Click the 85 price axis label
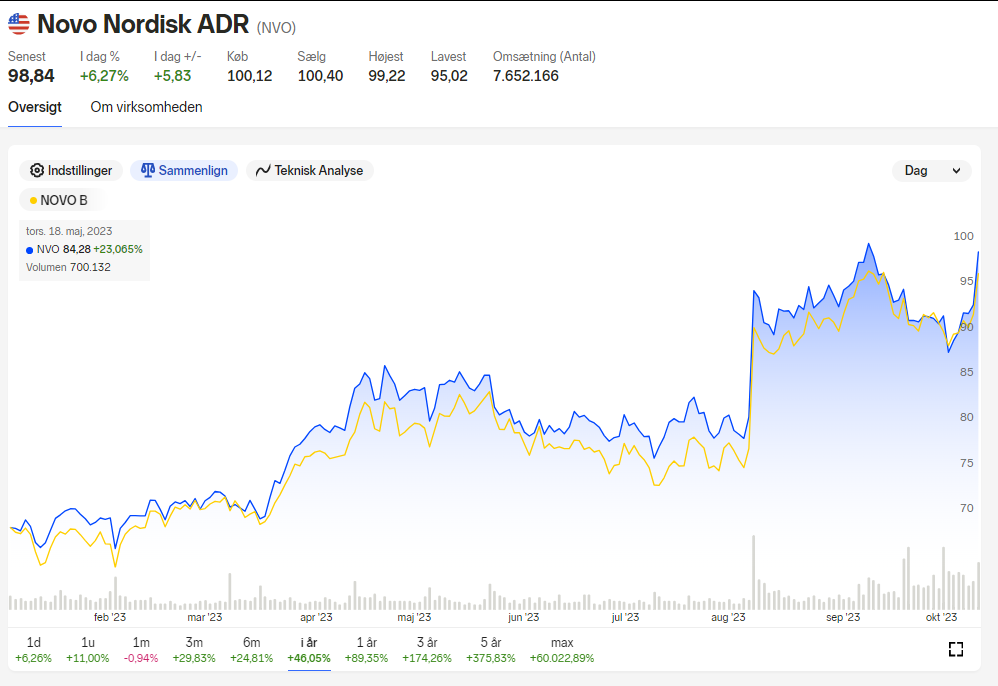Image resolution: width=998 pixels, height=686 pixels. 967,372
